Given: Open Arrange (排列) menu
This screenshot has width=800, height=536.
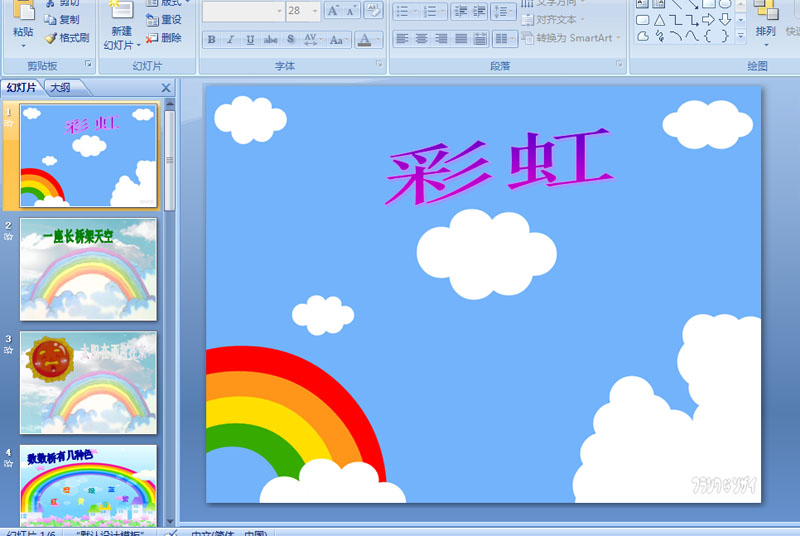Looking at the screenshot, I should [765, 24].
